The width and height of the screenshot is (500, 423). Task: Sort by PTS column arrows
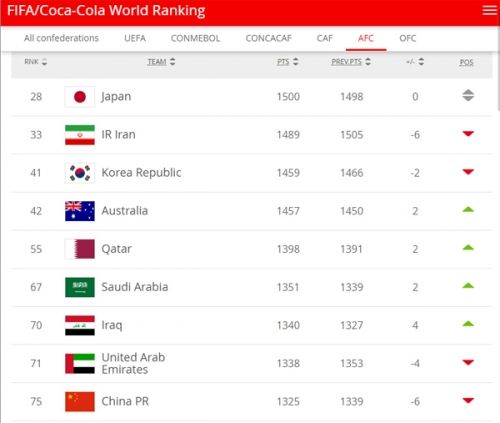(x=296, y=62)
